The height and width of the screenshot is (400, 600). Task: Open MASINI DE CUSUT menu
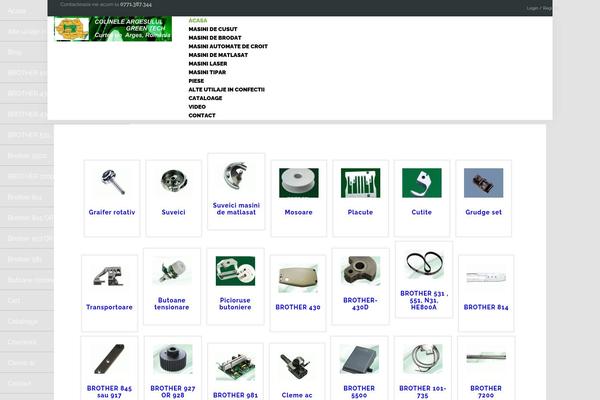pos(213,29)
